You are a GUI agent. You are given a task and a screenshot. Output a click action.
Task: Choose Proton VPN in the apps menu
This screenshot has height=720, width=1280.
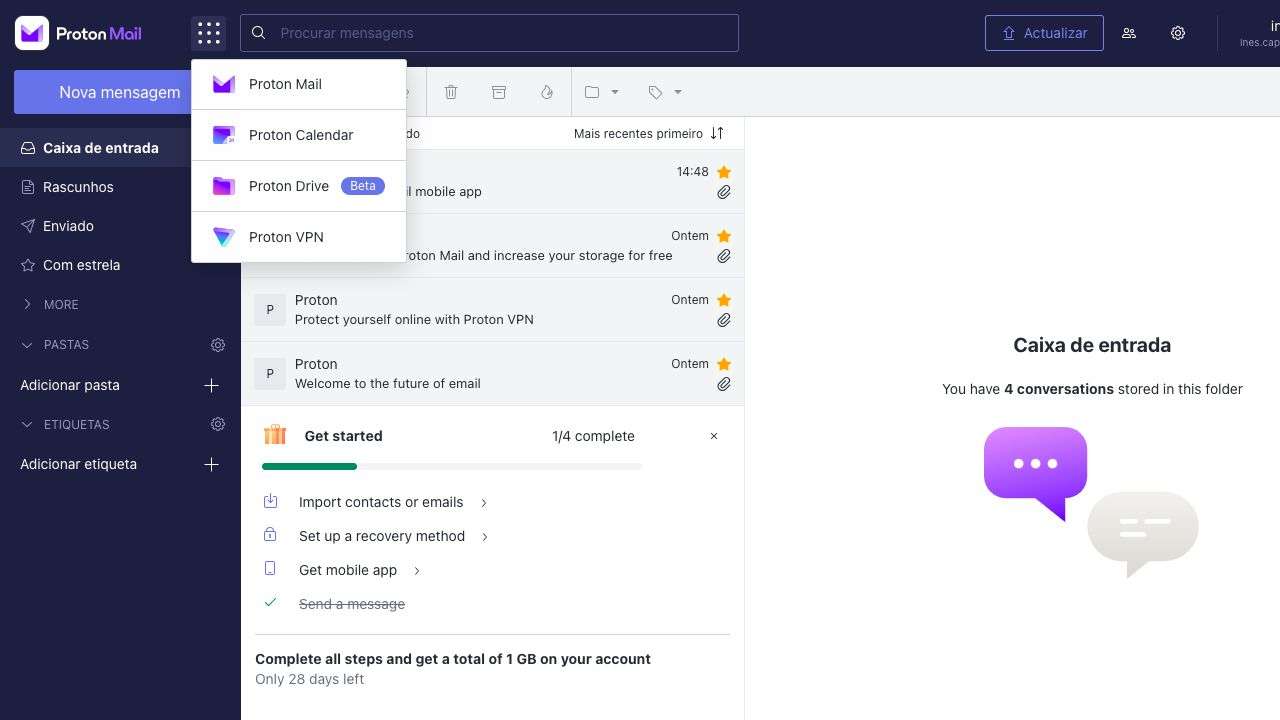[299, 237]
